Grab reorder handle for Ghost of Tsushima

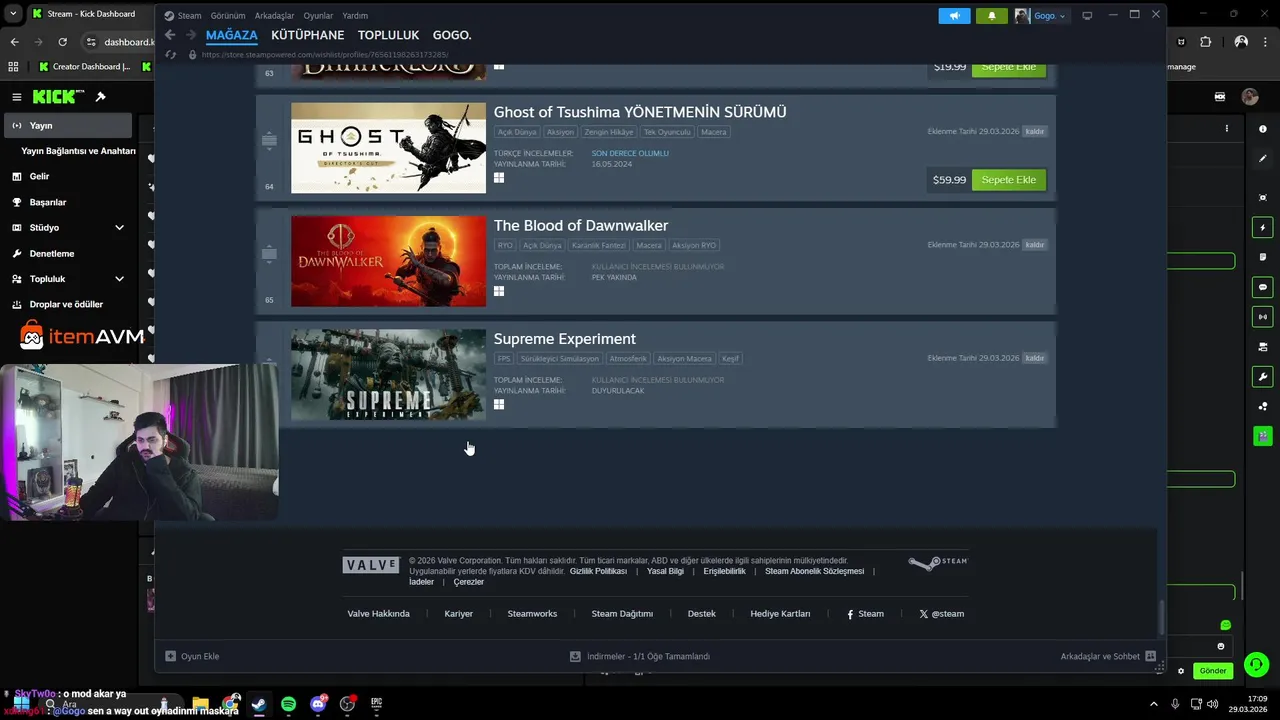[x=269, y=141]
